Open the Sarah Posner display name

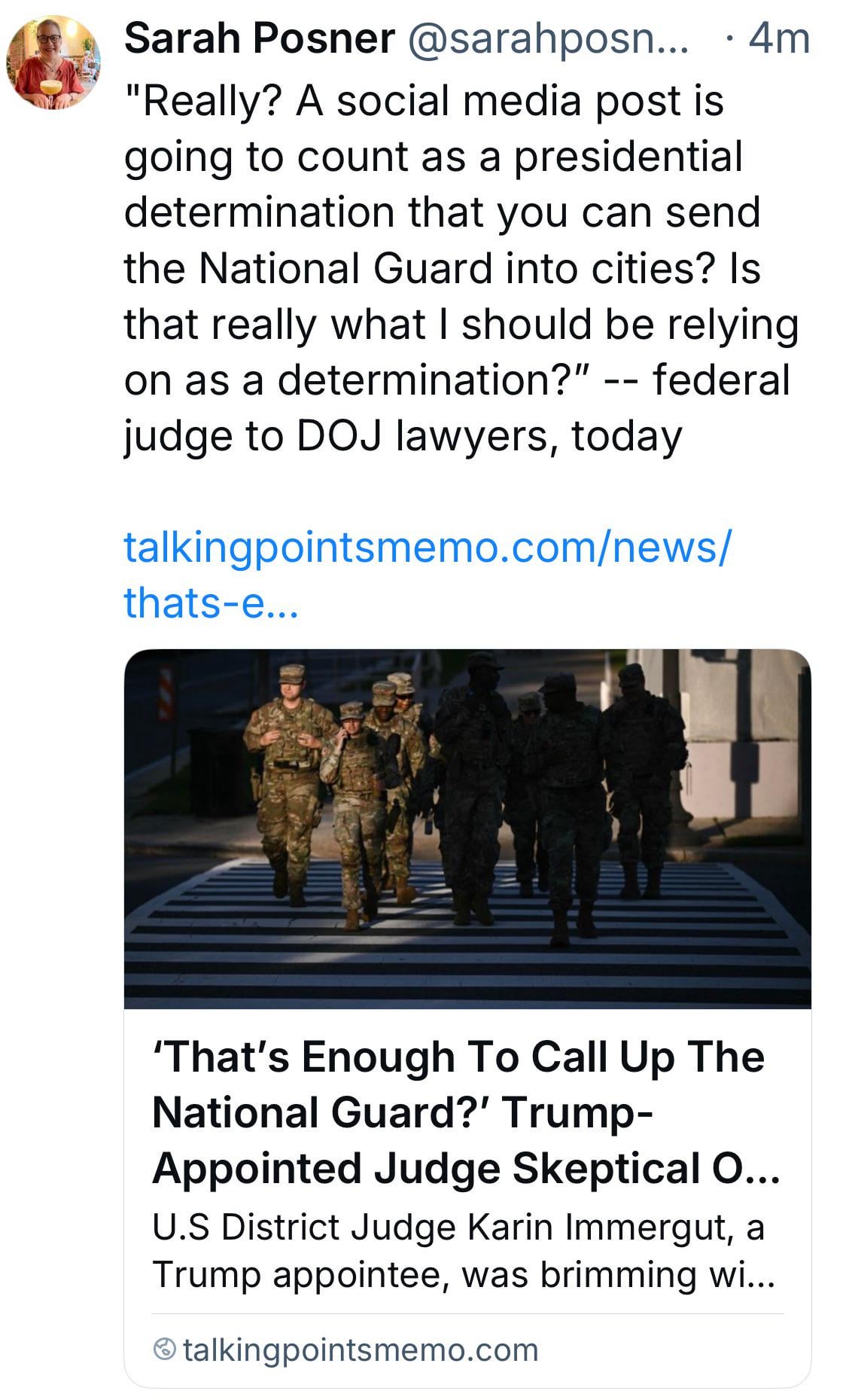point(260,38)
